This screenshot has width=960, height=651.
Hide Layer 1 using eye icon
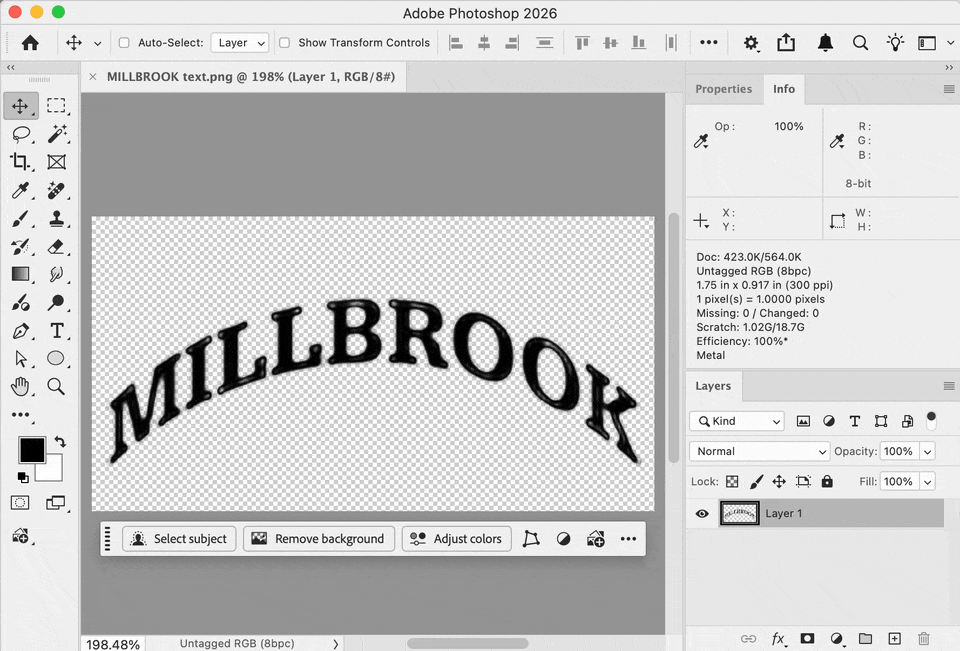click(702, 513)
